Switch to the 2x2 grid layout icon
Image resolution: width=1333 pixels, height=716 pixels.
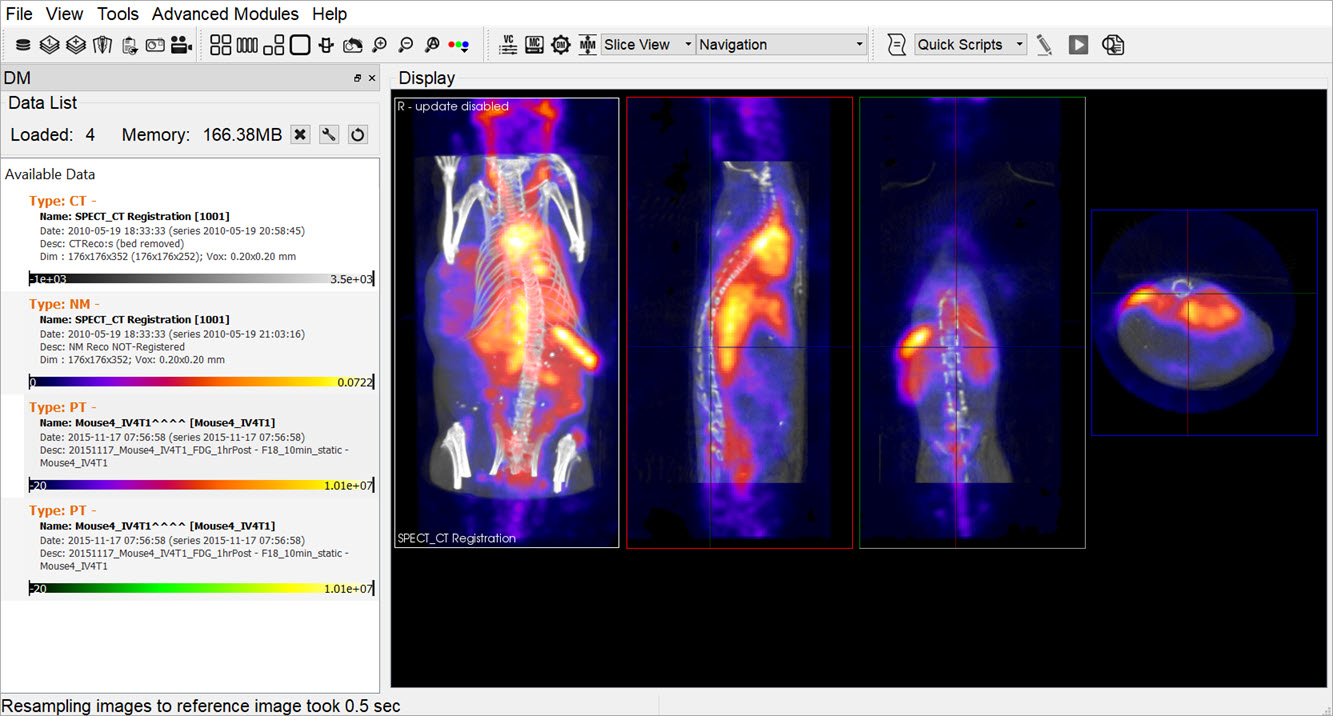(221, 45)
